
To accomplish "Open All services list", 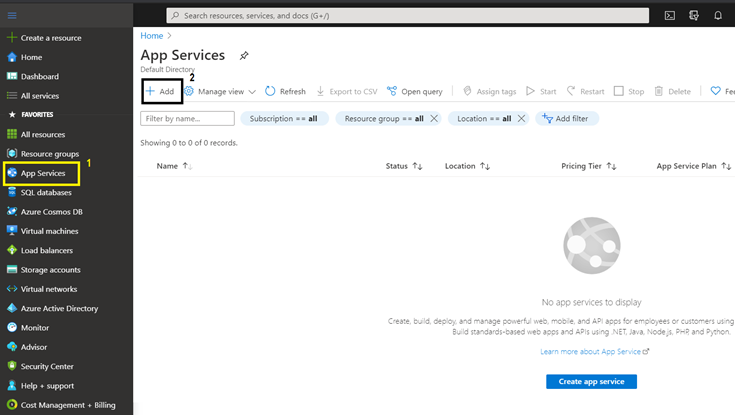I will pos(40,96).
